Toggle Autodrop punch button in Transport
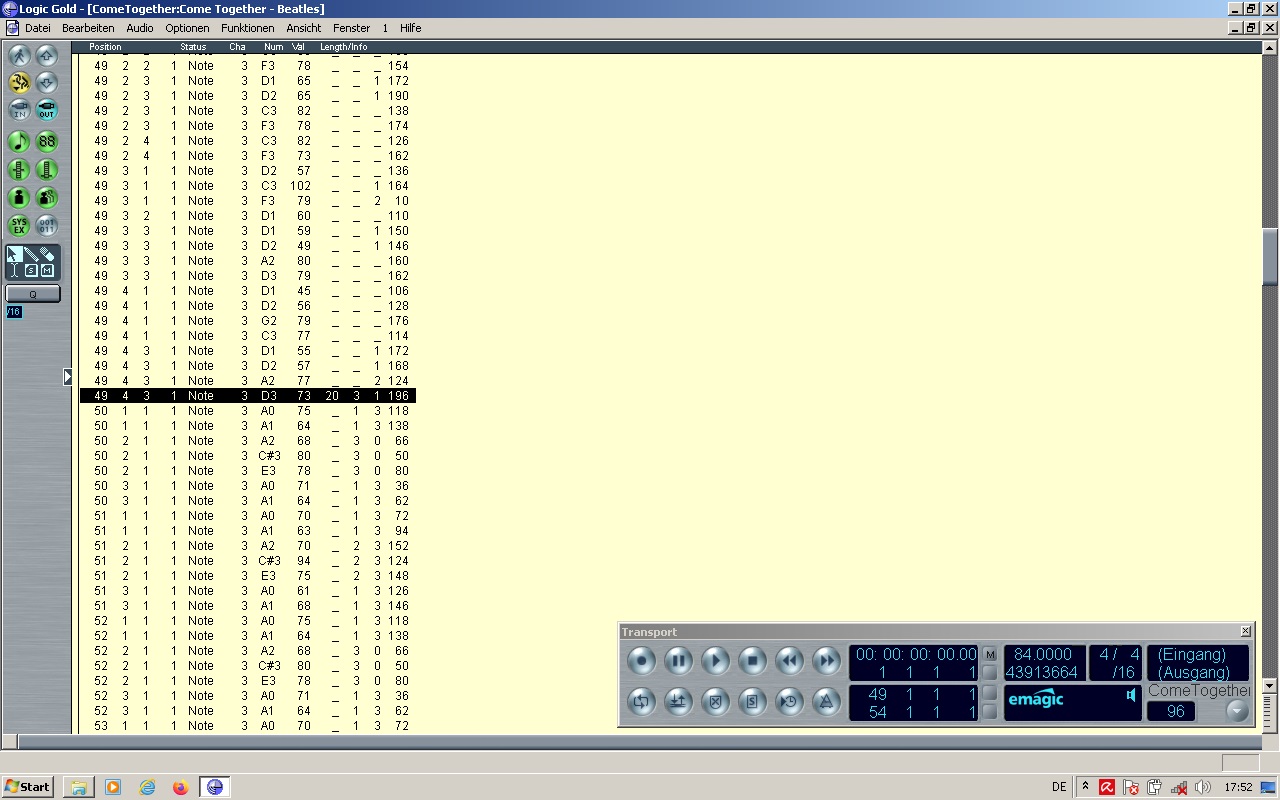Image resolution: width=1280 pixels, height=800 pixels. click(x=678, y=702)
